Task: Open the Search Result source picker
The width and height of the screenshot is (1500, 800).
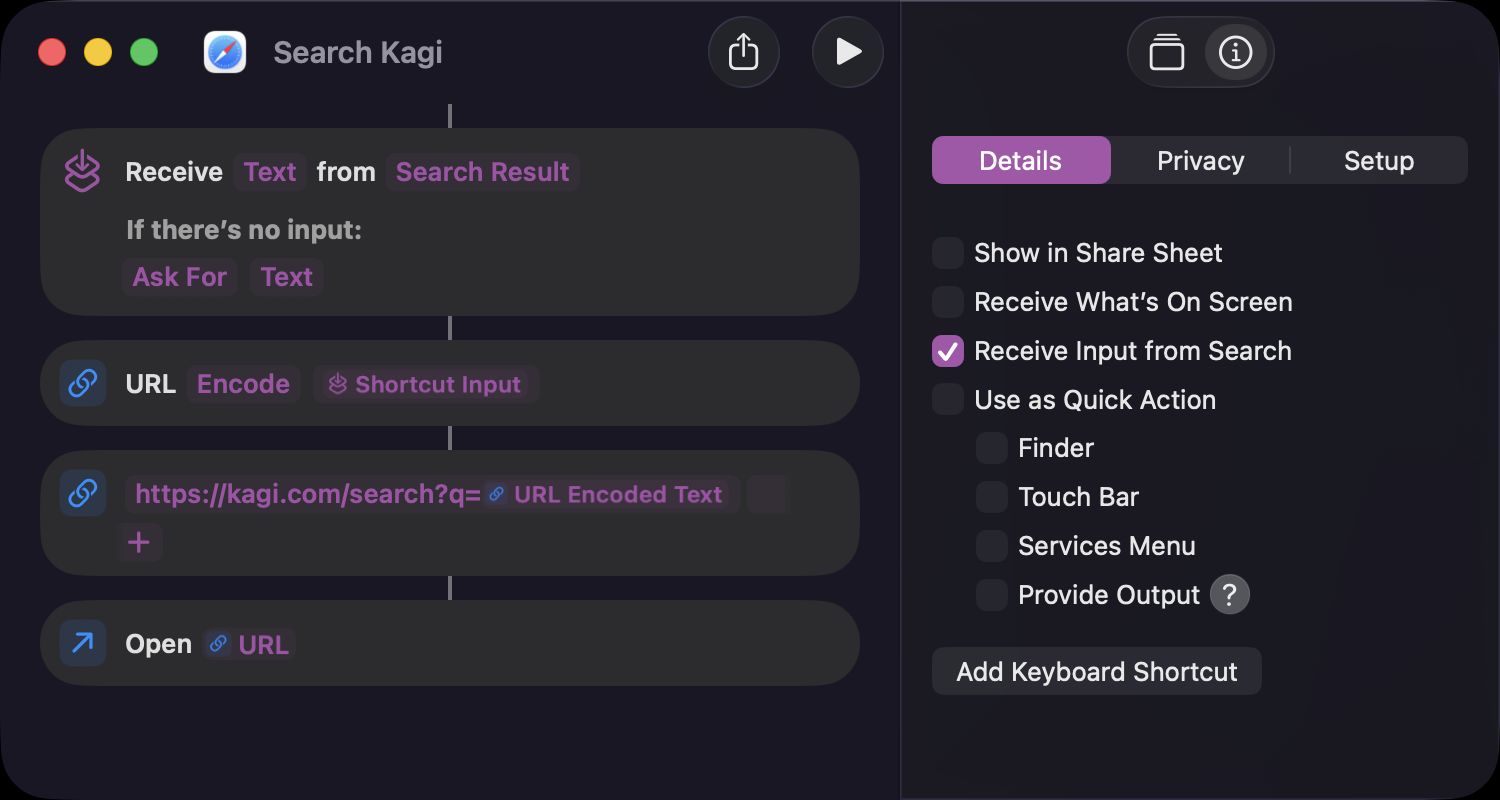Action: click(483, 171)
